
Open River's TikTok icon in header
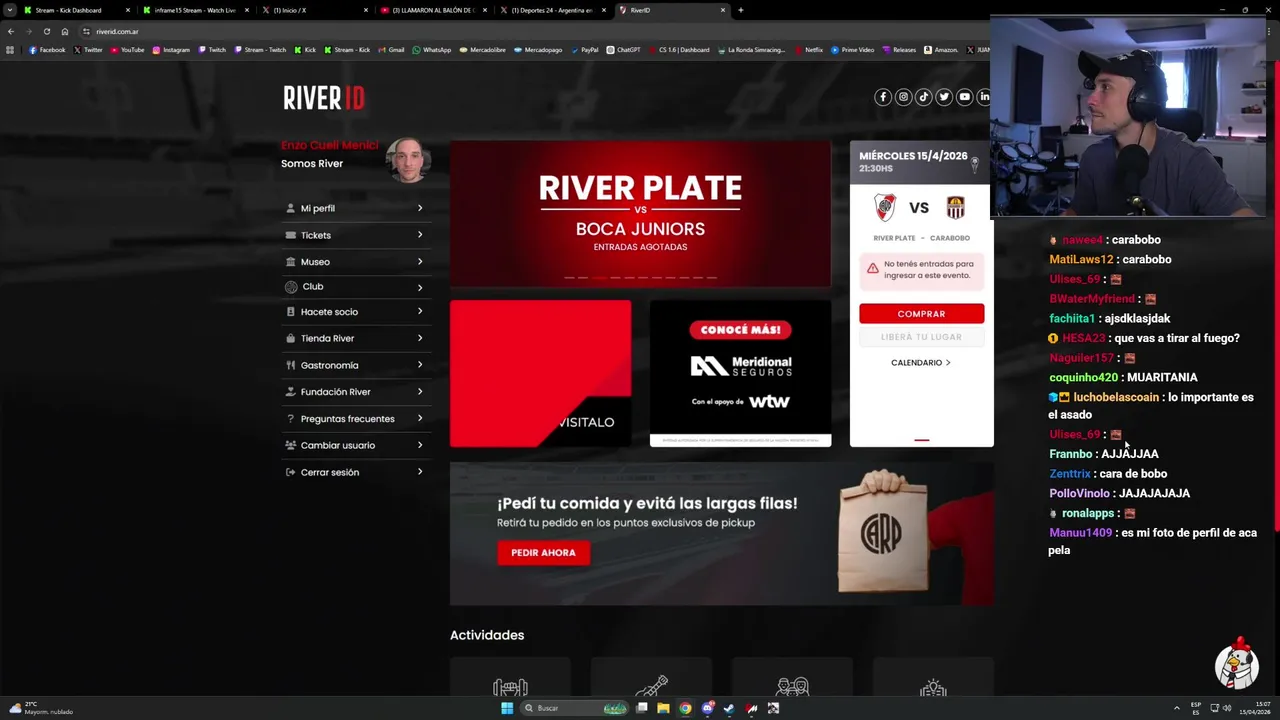[924, 97]
